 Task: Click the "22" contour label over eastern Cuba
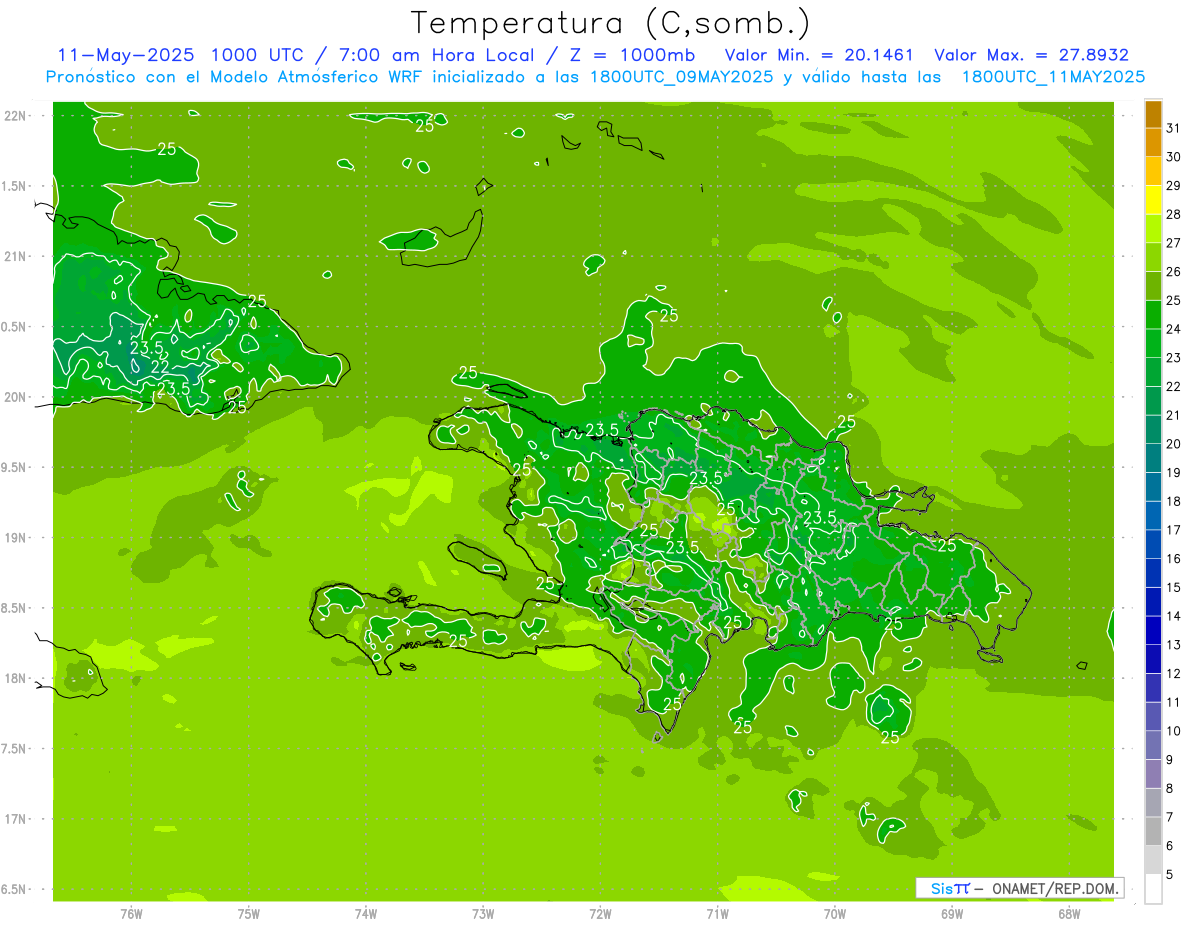tap(160, 367)
